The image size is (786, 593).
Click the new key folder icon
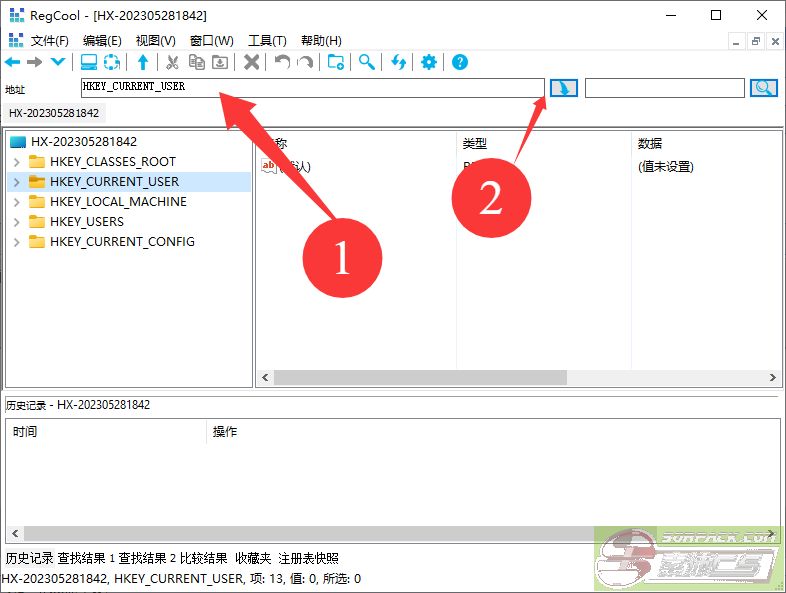(336, 62)
